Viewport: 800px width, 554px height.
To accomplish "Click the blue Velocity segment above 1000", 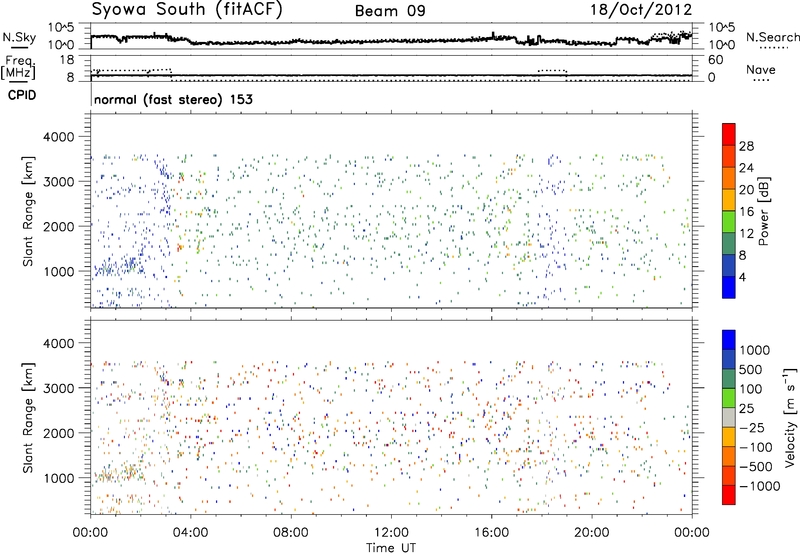I will (729, 340).
